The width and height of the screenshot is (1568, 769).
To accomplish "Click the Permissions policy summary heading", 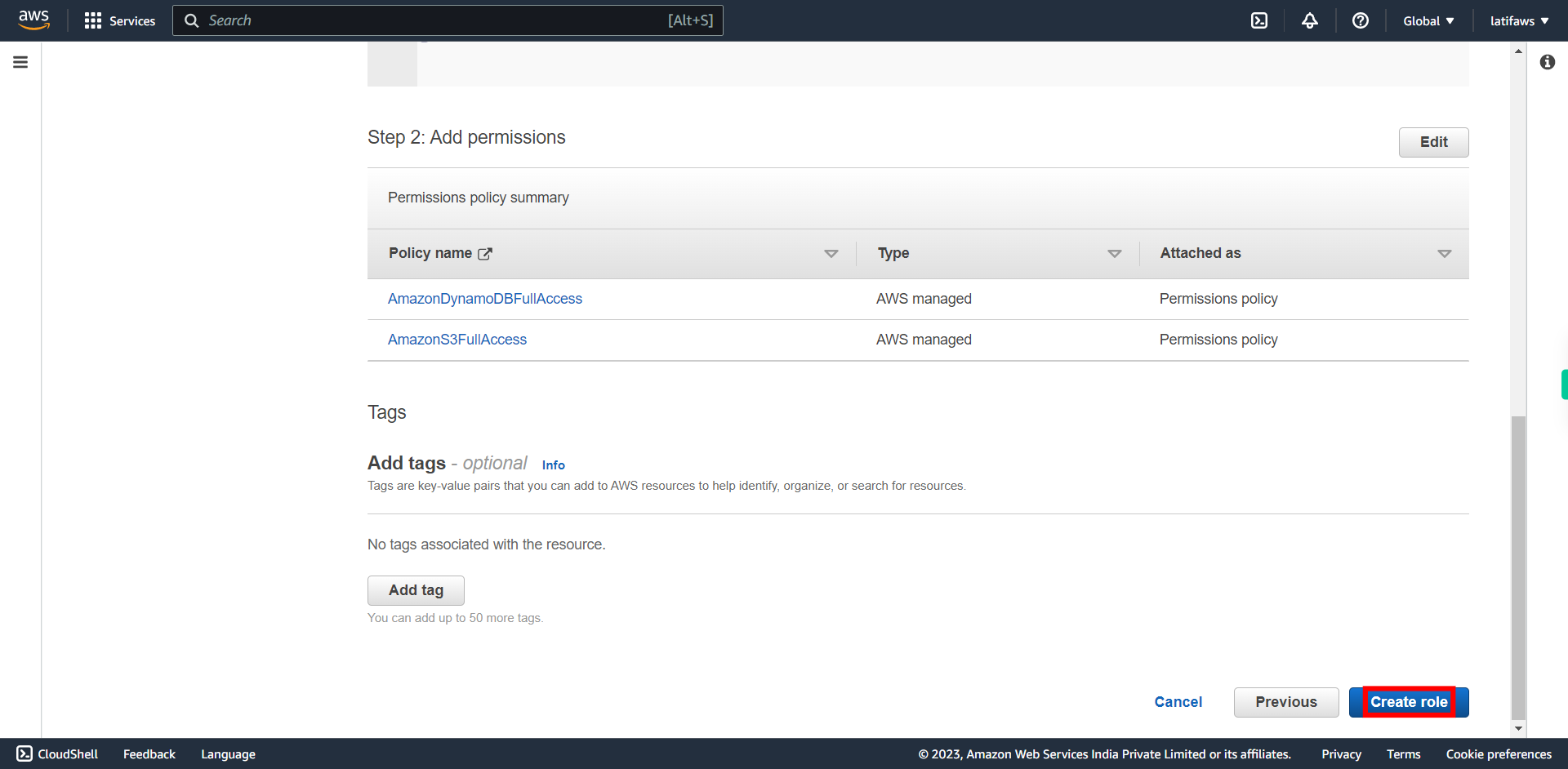I will pyautogui.click(x=479, y=198).
